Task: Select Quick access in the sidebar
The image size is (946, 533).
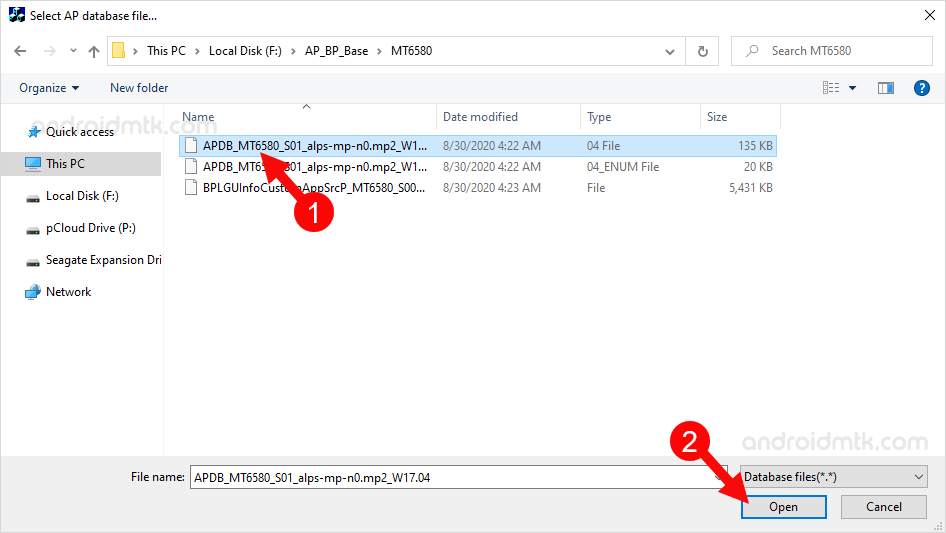Action: tap(80, 132)
